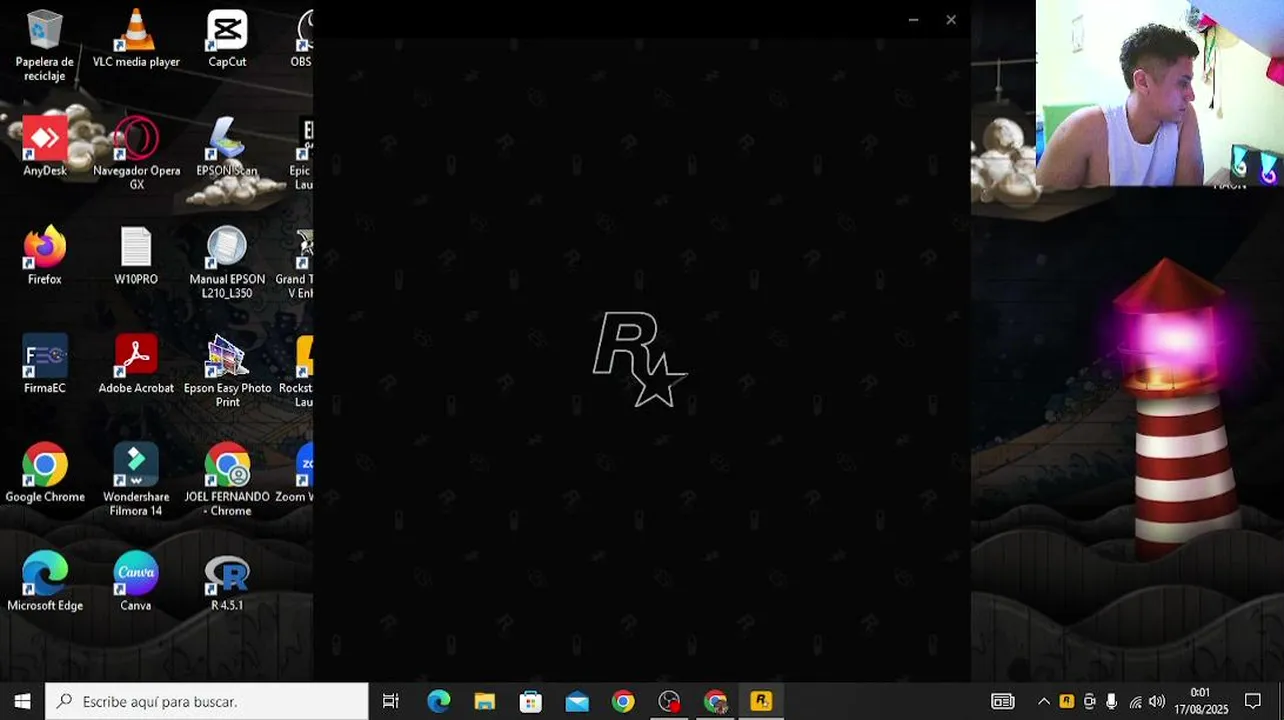
Task: Open the Meet Now tray icon
Action: 1089,701
